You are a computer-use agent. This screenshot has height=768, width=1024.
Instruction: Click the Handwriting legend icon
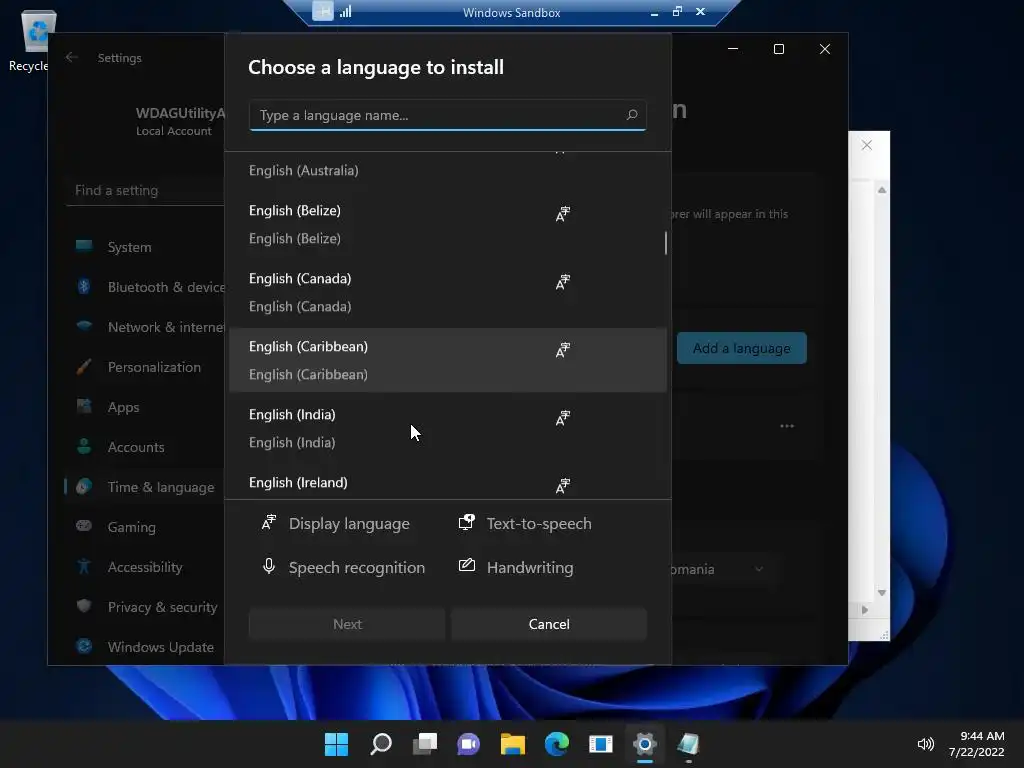(466, 566)
